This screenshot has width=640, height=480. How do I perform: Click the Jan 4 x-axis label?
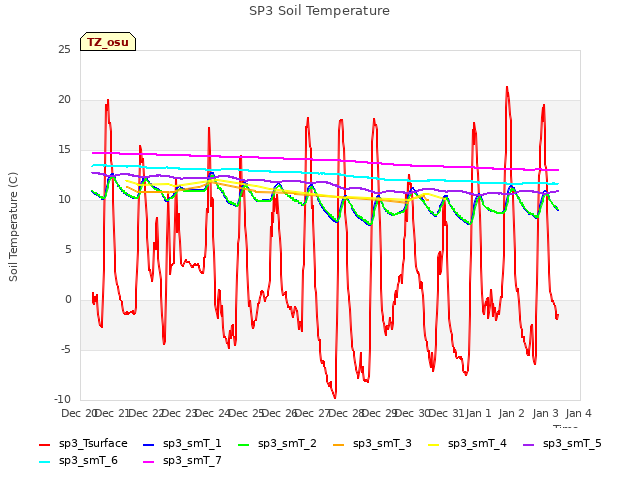click(x=578, y=413)
